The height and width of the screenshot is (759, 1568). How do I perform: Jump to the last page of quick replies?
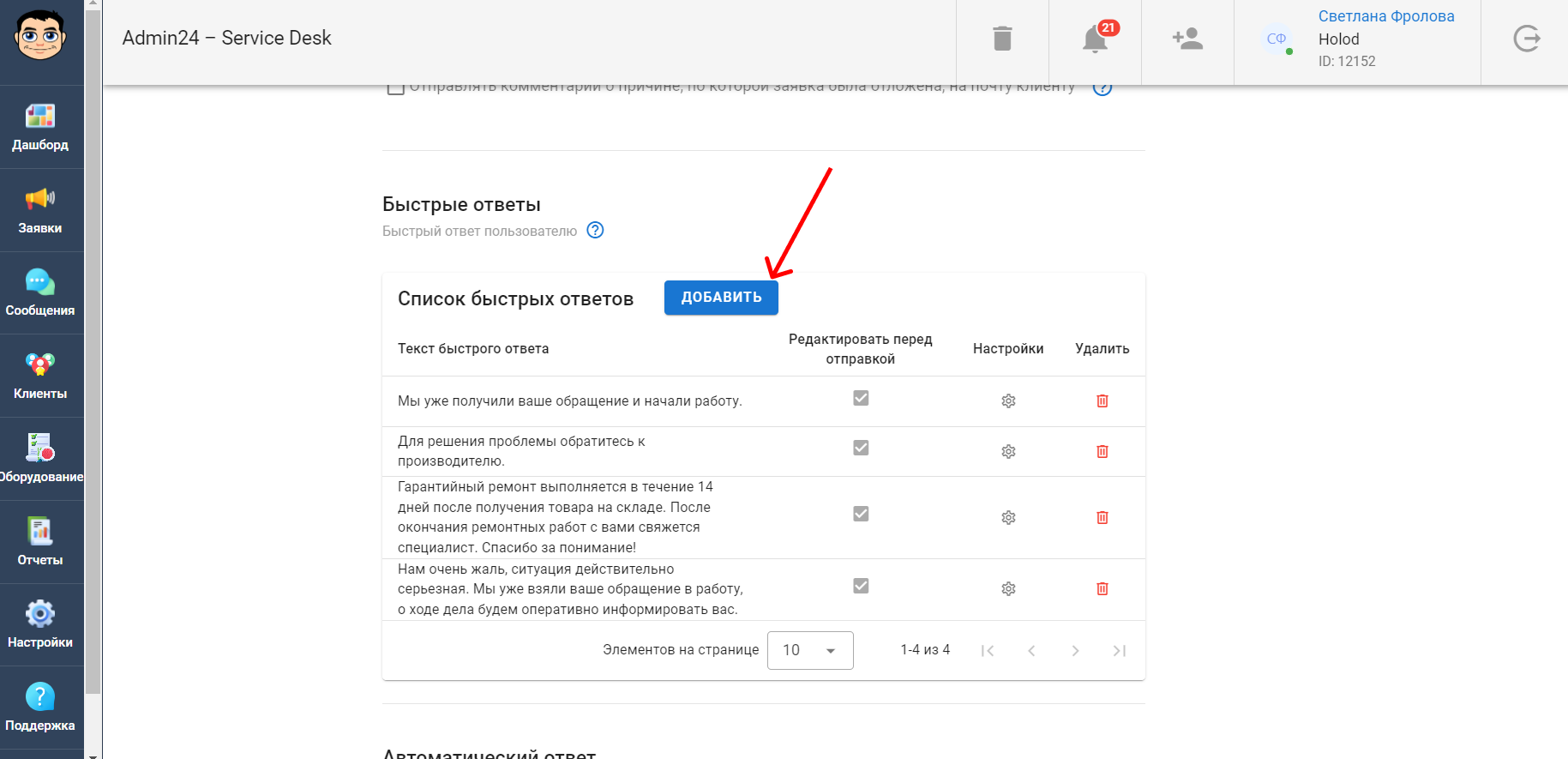(1119, 651)
